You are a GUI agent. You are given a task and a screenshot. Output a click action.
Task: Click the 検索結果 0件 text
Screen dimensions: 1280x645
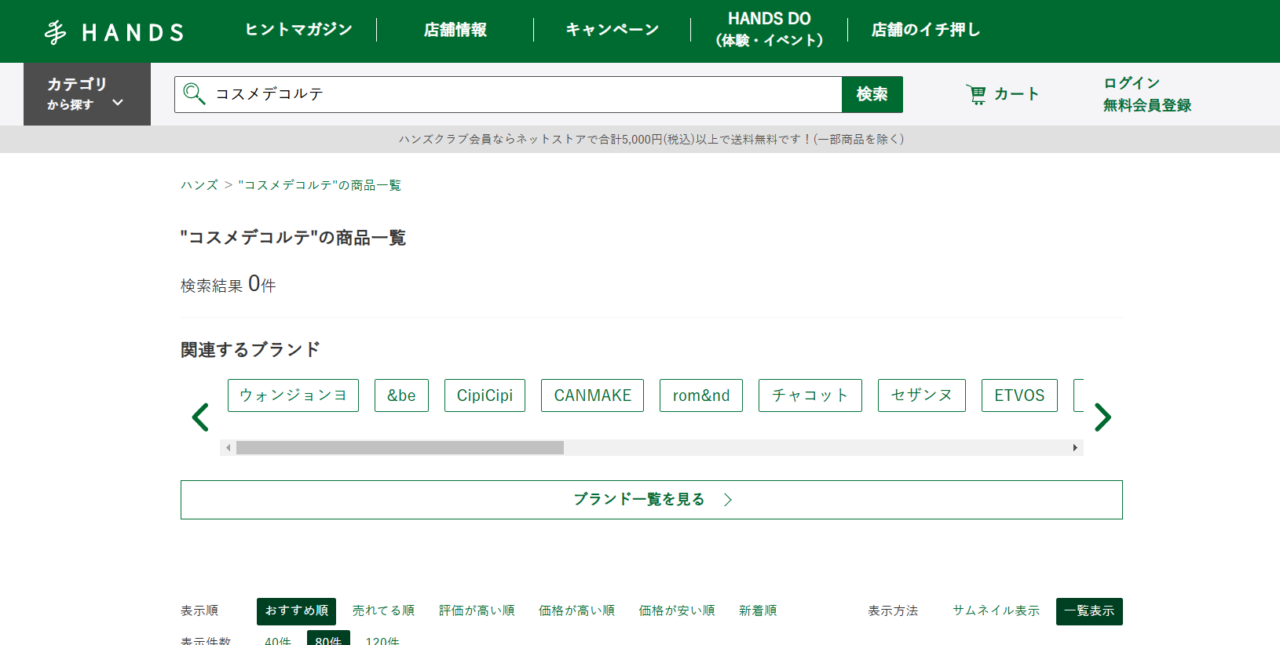click(228, 285)
